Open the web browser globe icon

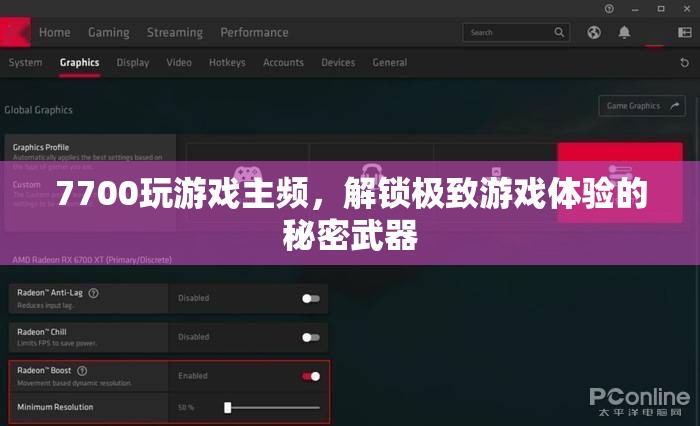pos(594,32)
